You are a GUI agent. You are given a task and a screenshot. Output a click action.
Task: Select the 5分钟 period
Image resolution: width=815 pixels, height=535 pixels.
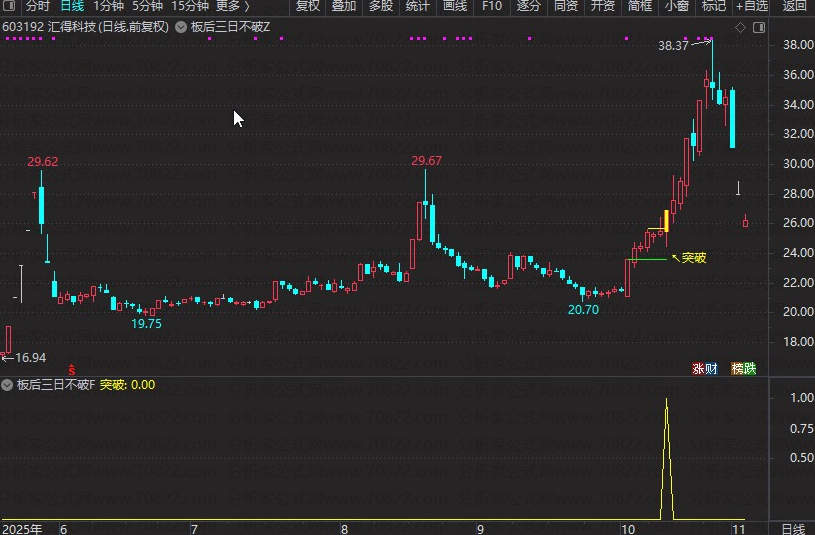click(147, 6)
